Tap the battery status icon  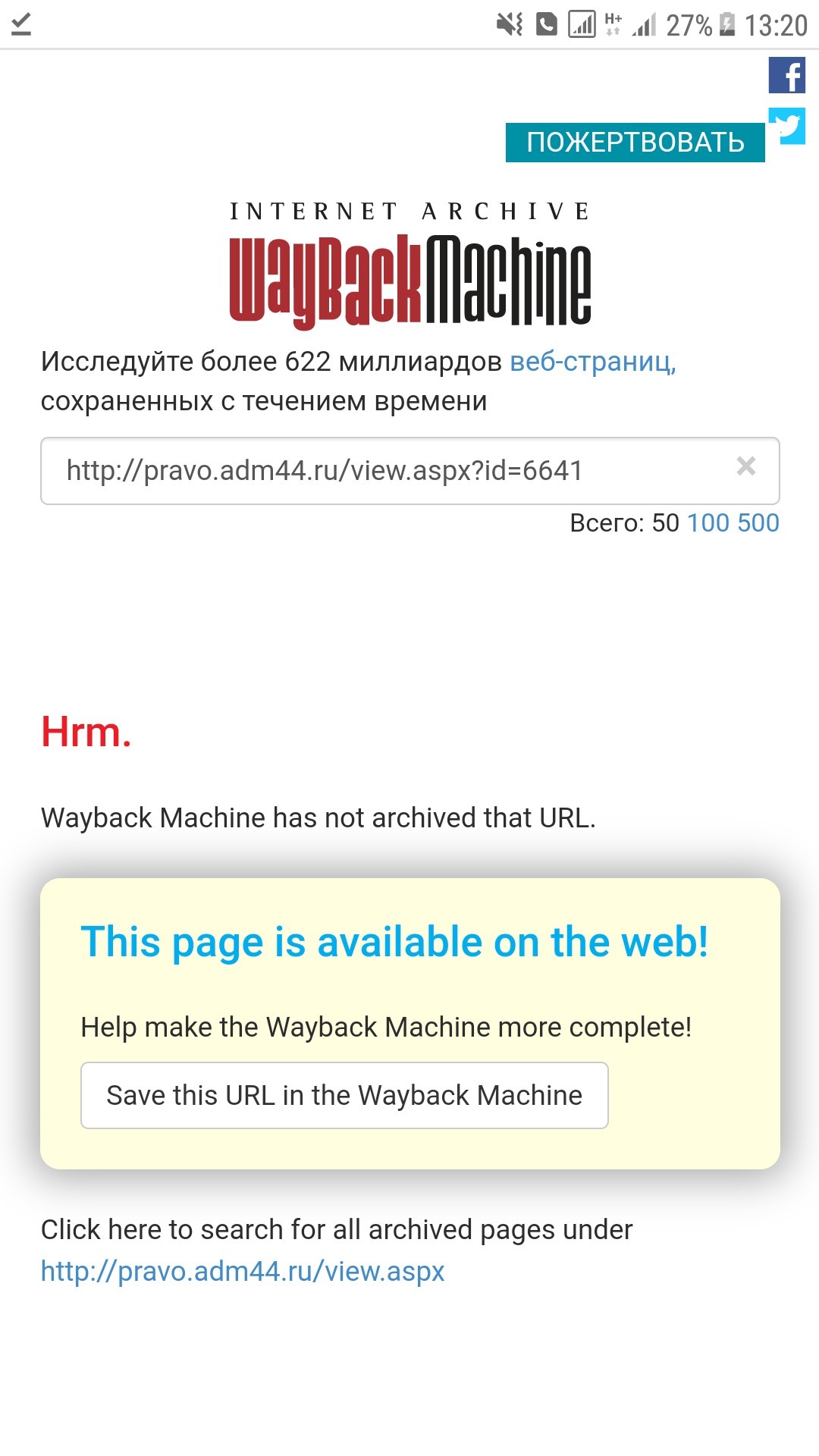click(727, 25)
